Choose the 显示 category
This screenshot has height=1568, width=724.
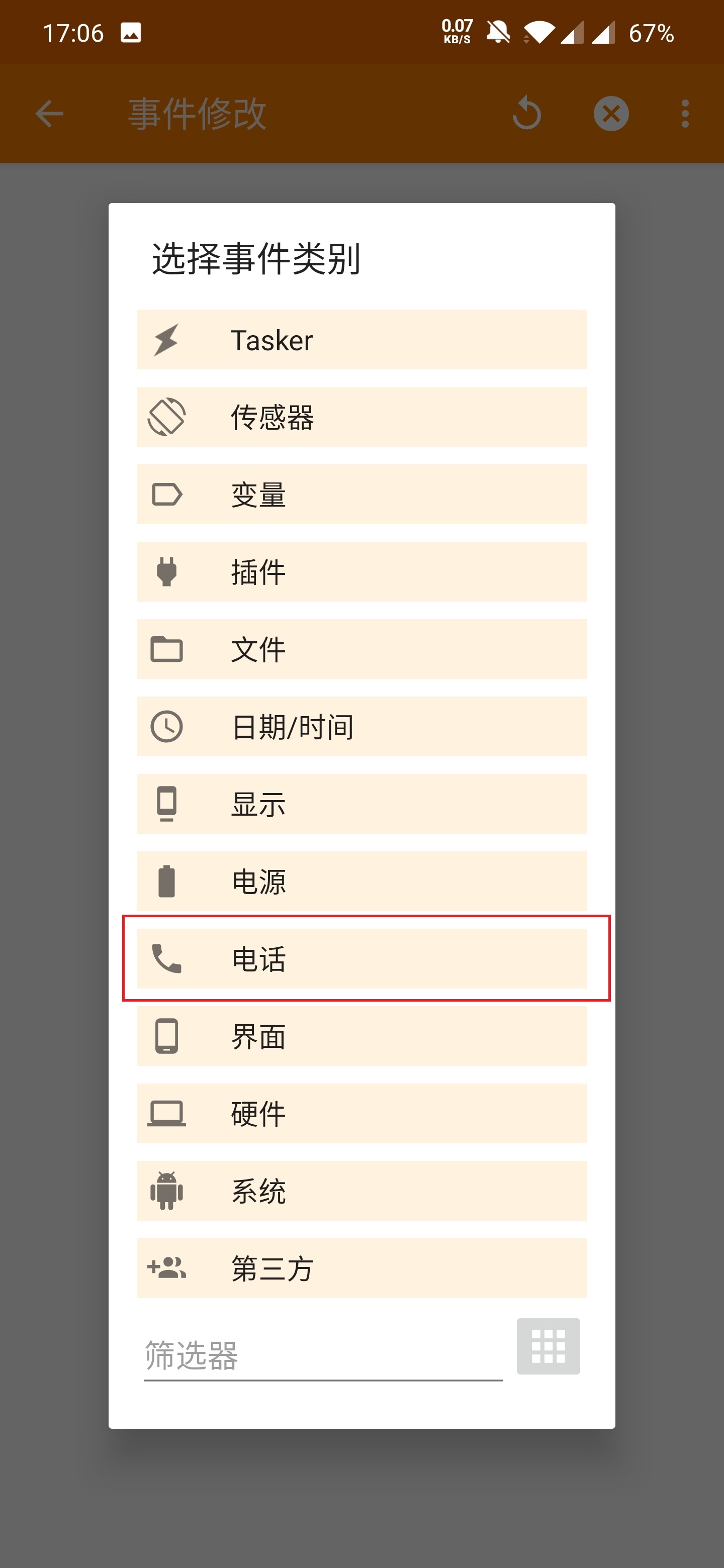(x=361, y=804)
